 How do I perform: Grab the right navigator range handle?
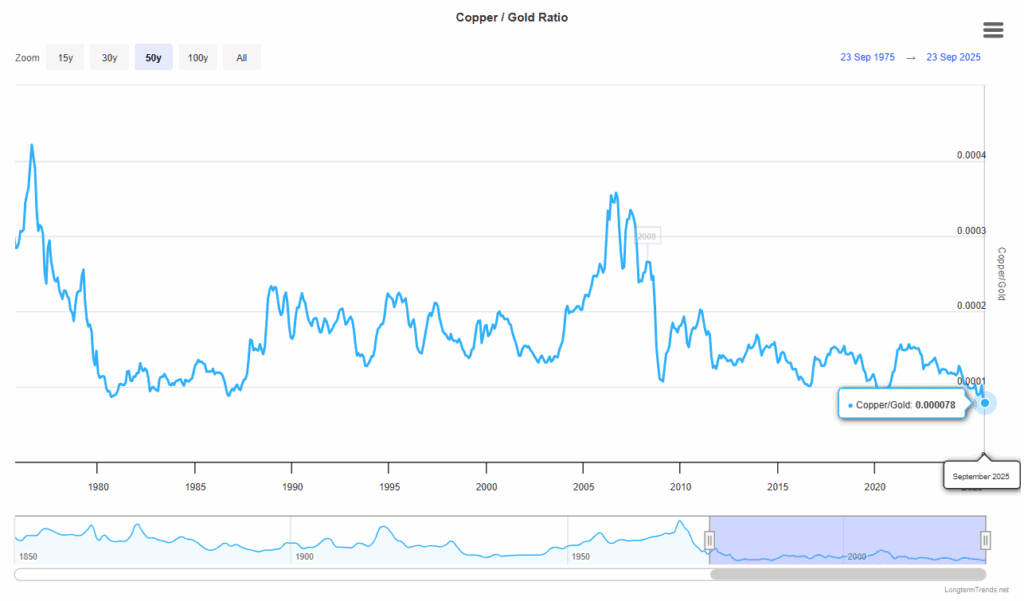[985, 541]
